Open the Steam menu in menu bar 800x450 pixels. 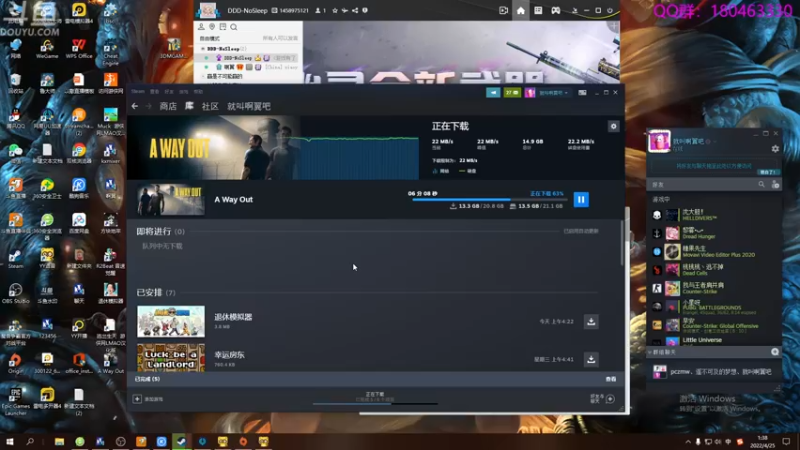coord(138,91)
